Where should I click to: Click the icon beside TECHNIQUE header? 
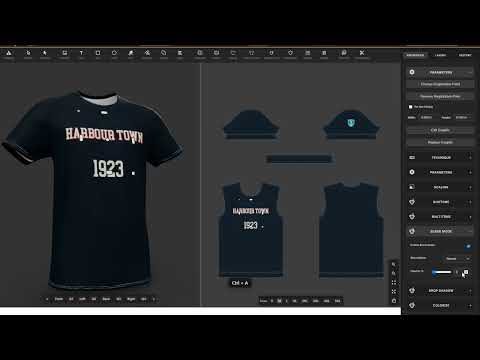tap(412, 157)
